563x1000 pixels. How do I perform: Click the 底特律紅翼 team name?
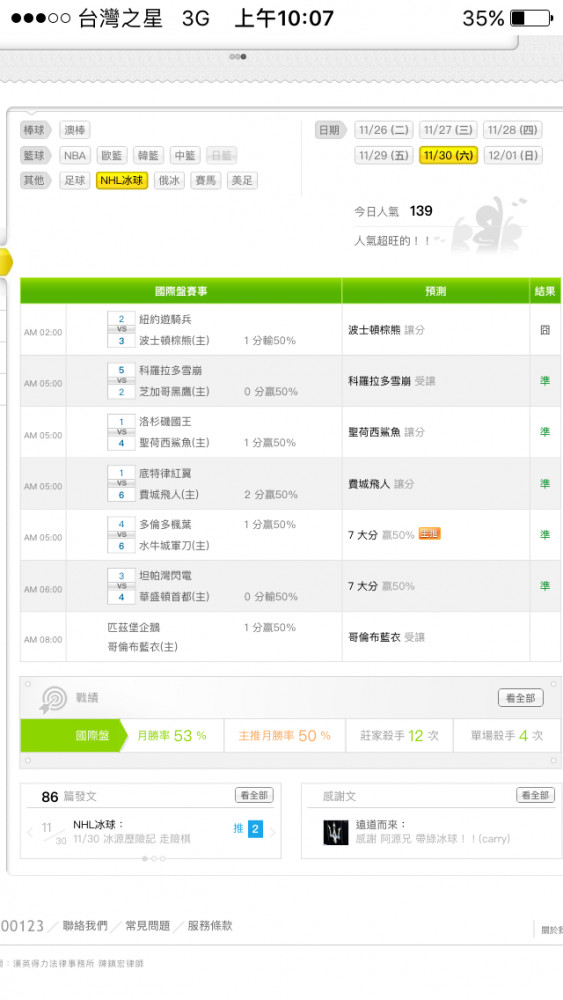[165, 473]
